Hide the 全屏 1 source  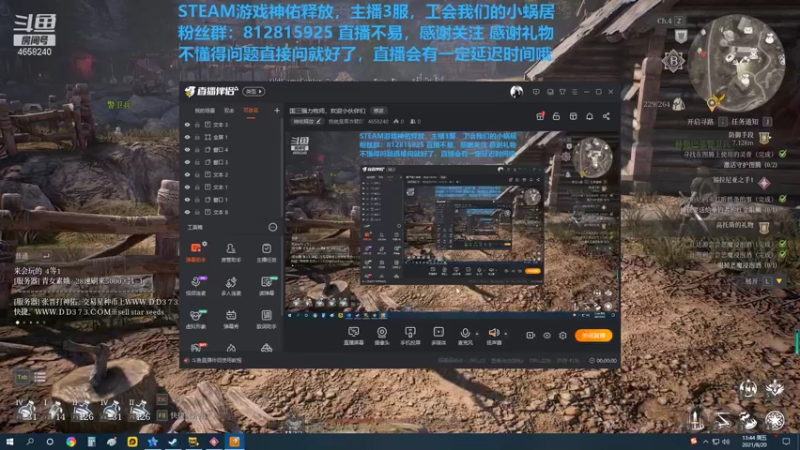[x=187, y=137]
